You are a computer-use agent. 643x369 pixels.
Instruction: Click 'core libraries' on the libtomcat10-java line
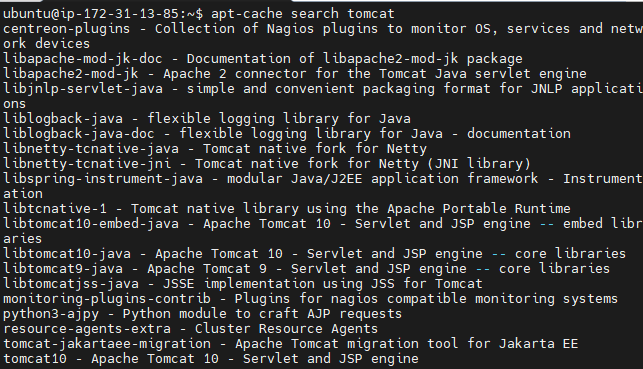click(x=570, y=254)
